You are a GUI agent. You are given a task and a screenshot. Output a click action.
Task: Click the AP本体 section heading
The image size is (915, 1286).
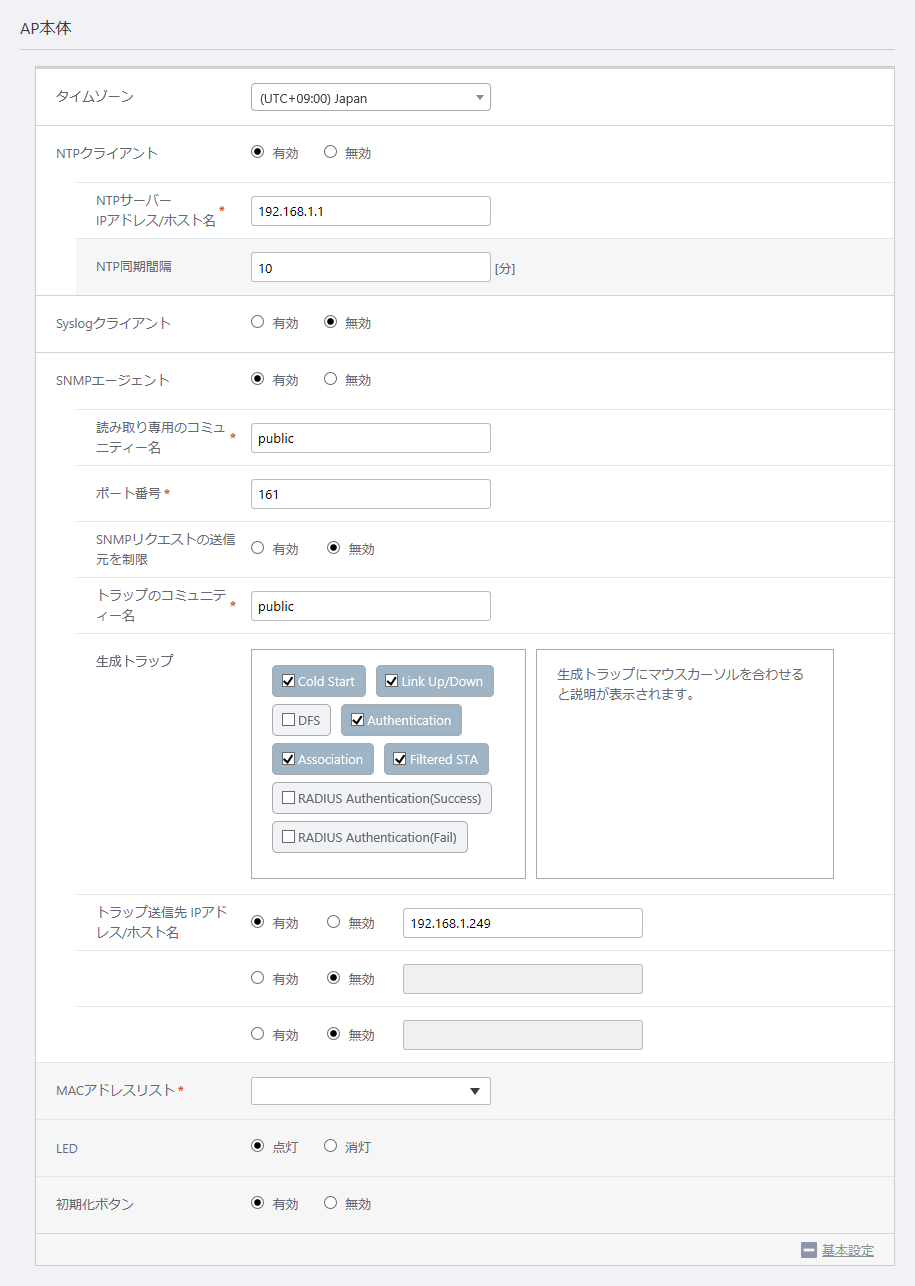pos(46,28)
